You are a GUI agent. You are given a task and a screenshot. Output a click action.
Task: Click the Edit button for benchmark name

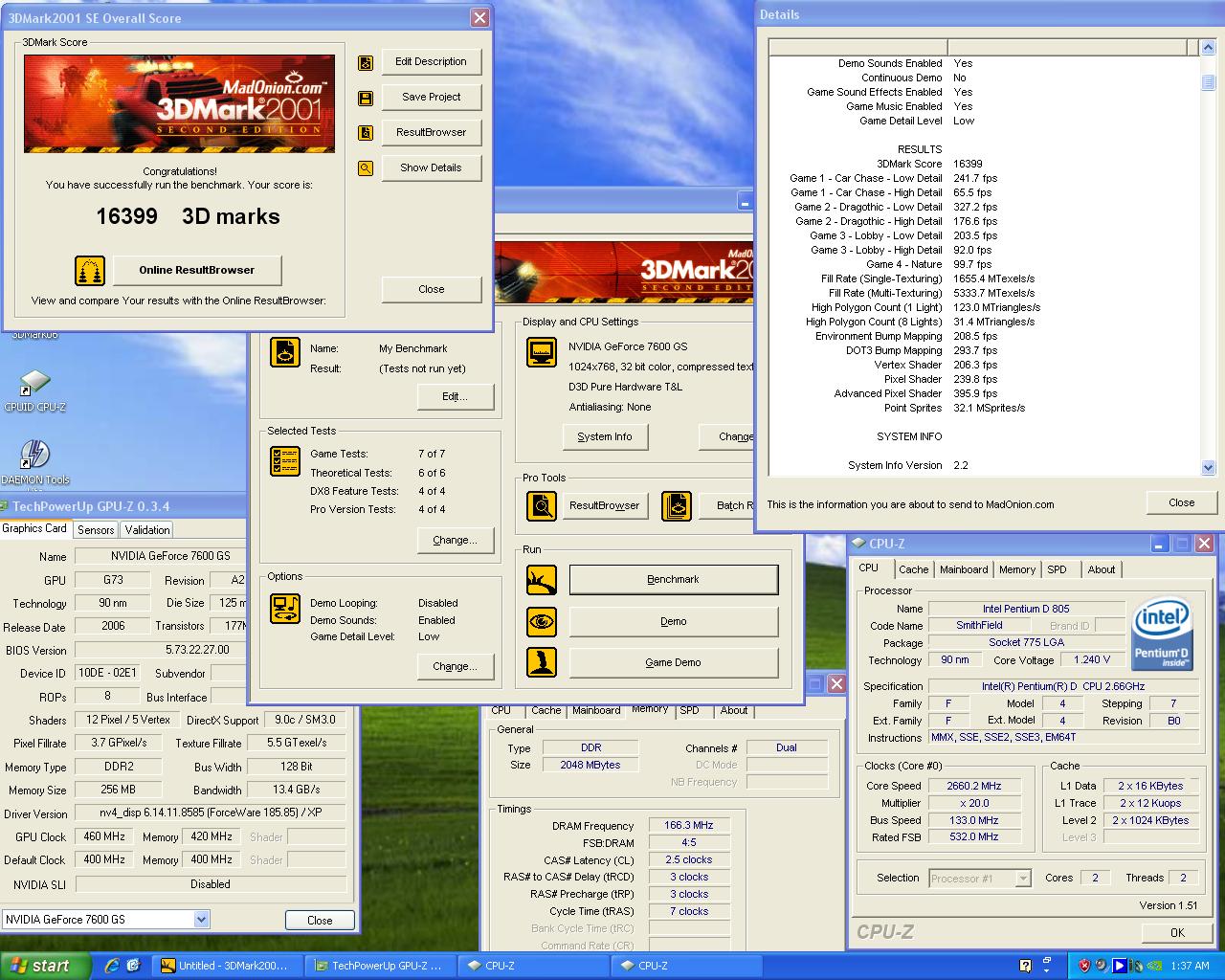(455, 396)
